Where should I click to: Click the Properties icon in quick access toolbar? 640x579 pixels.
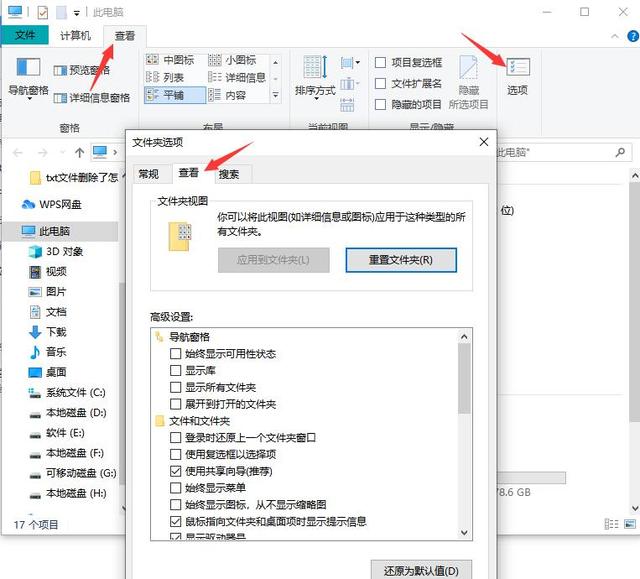[42, 12]
